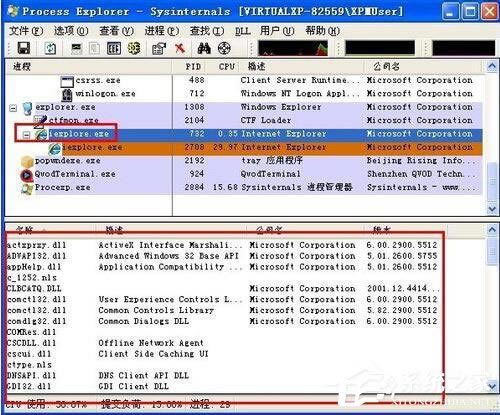
Task: Collapse the explorer.exe process tree node
Action: (13, 108)
